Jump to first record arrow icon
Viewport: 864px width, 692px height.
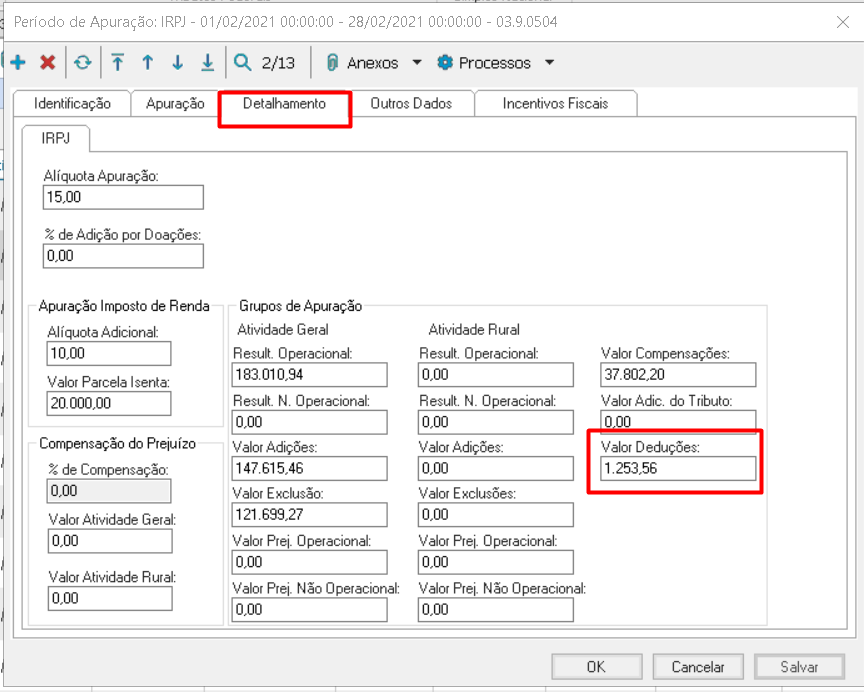tap(117, 62)
